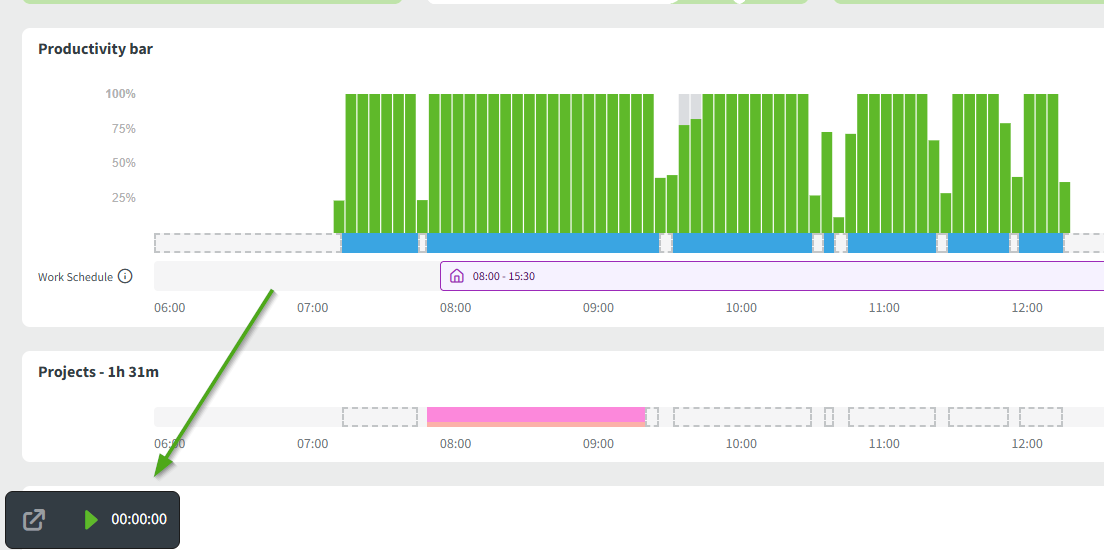
Task: Click the longest blue activity segment starting near 08:00
Action: coord(543,243)
